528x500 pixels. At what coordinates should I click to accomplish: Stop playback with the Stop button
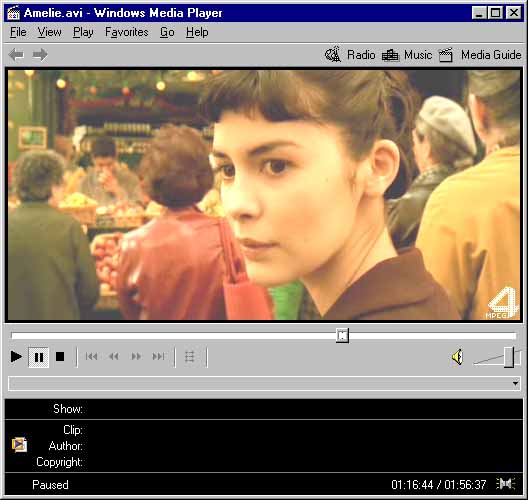point(60,357)
